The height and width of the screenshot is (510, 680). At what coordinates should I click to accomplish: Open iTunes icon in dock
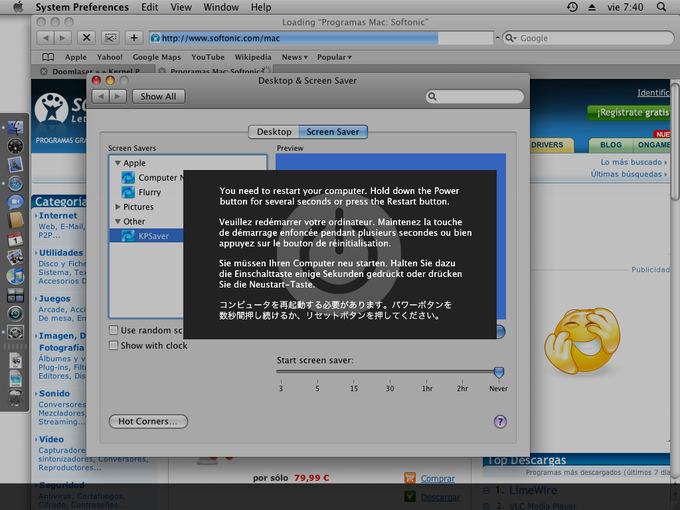tap(15, 276)
